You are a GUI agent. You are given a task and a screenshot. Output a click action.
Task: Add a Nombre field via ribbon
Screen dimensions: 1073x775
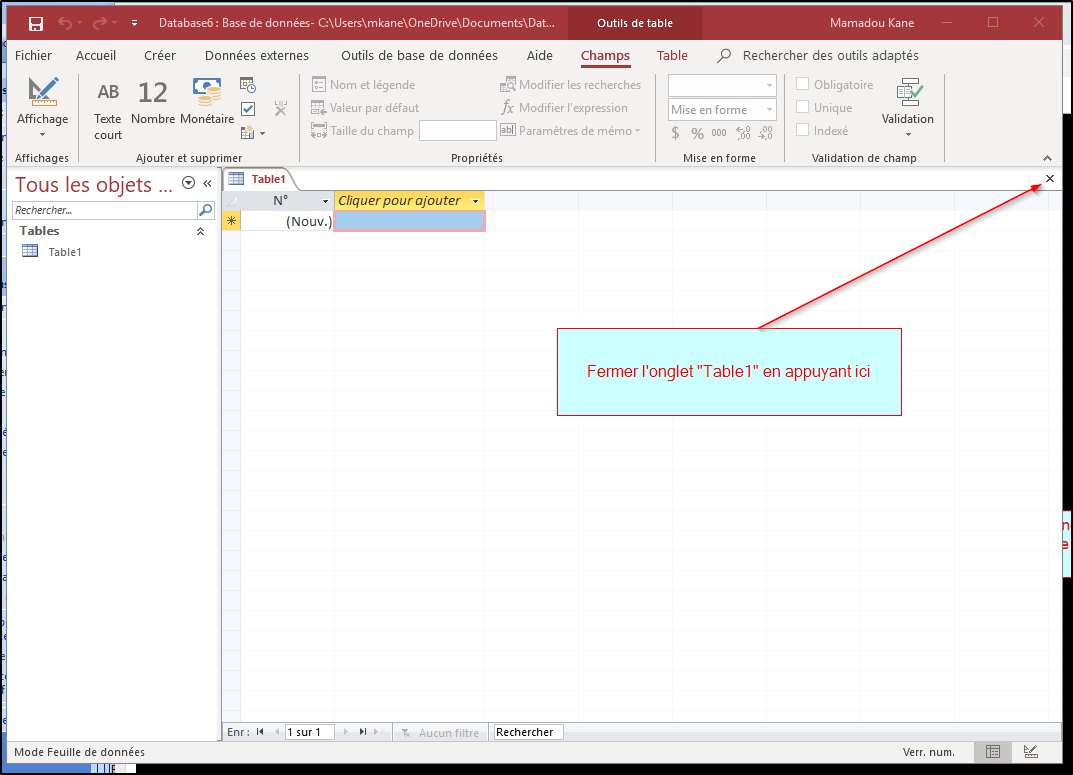pos(152,103)
